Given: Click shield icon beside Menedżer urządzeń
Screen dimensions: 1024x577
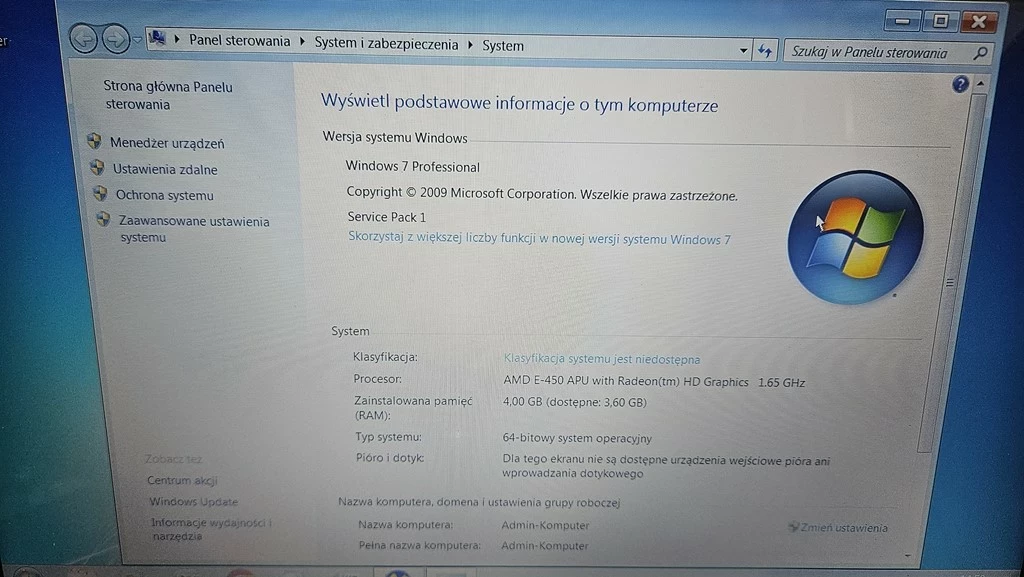Looking at the screenshot, I should coord(94,141).
